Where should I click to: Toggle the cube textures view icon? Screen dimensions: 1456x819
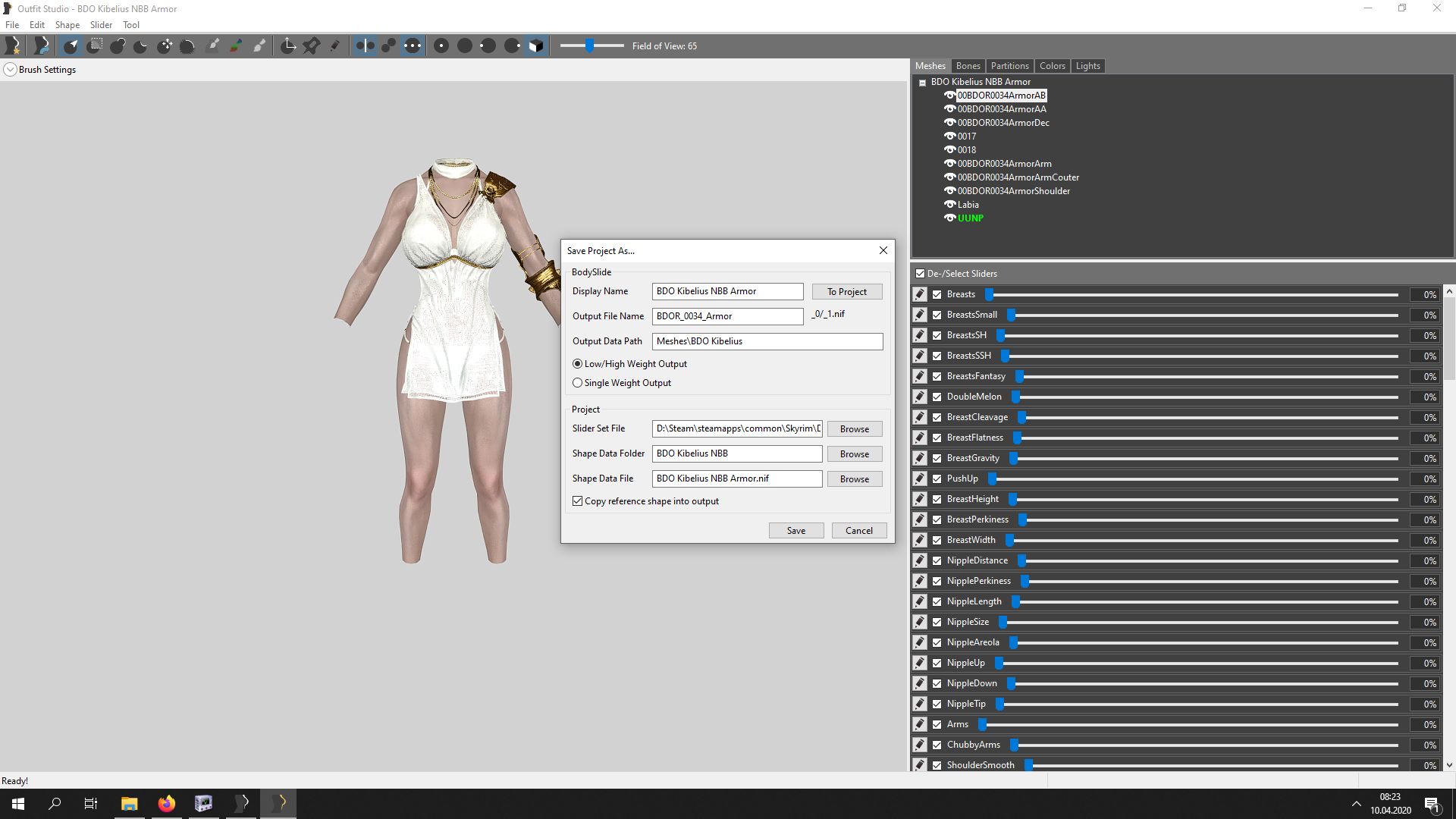[536, 45]
